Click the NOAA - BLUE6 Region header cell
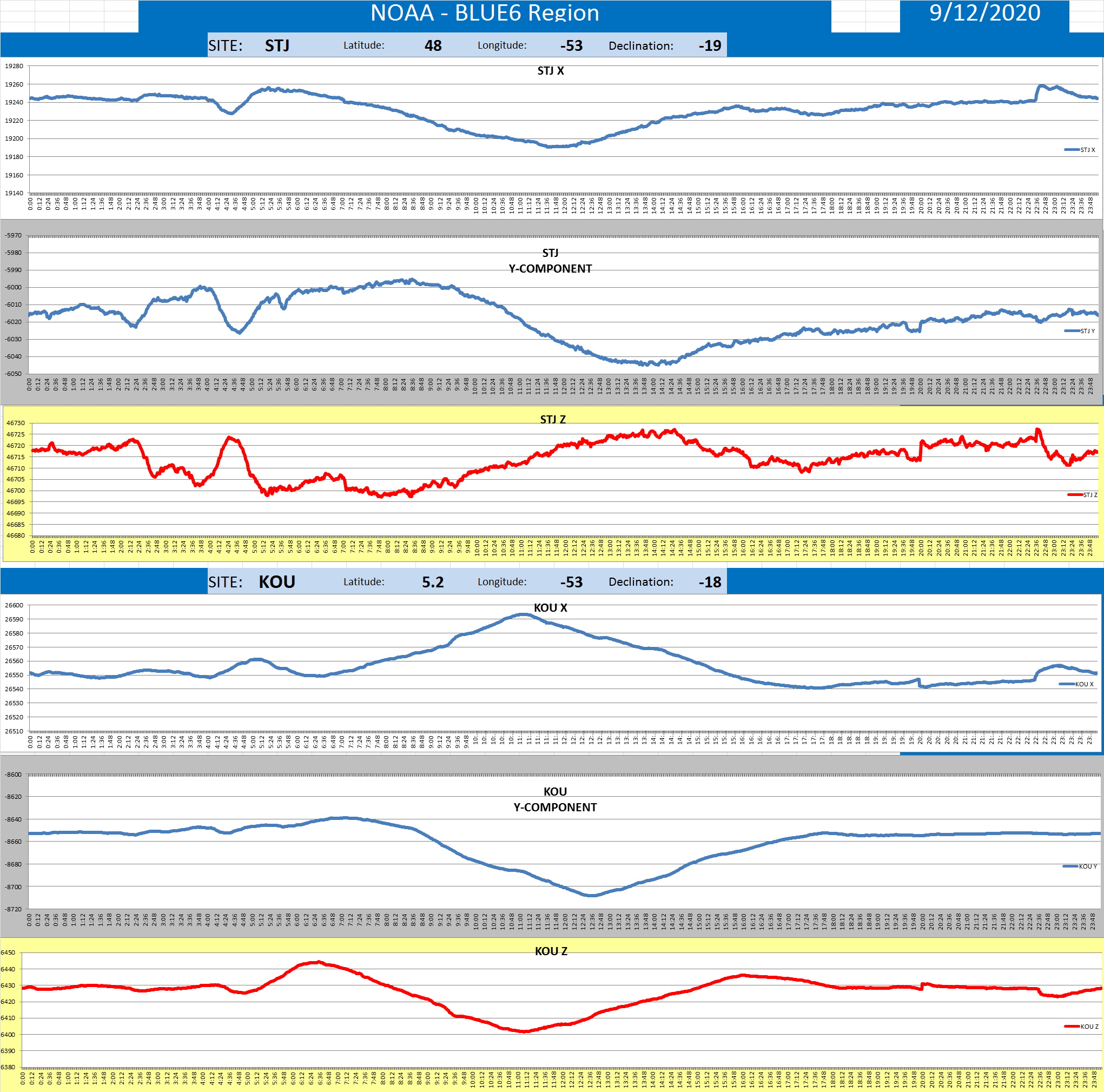The width and height of the screenshot is (1104, 1092). tap(485, 13)
